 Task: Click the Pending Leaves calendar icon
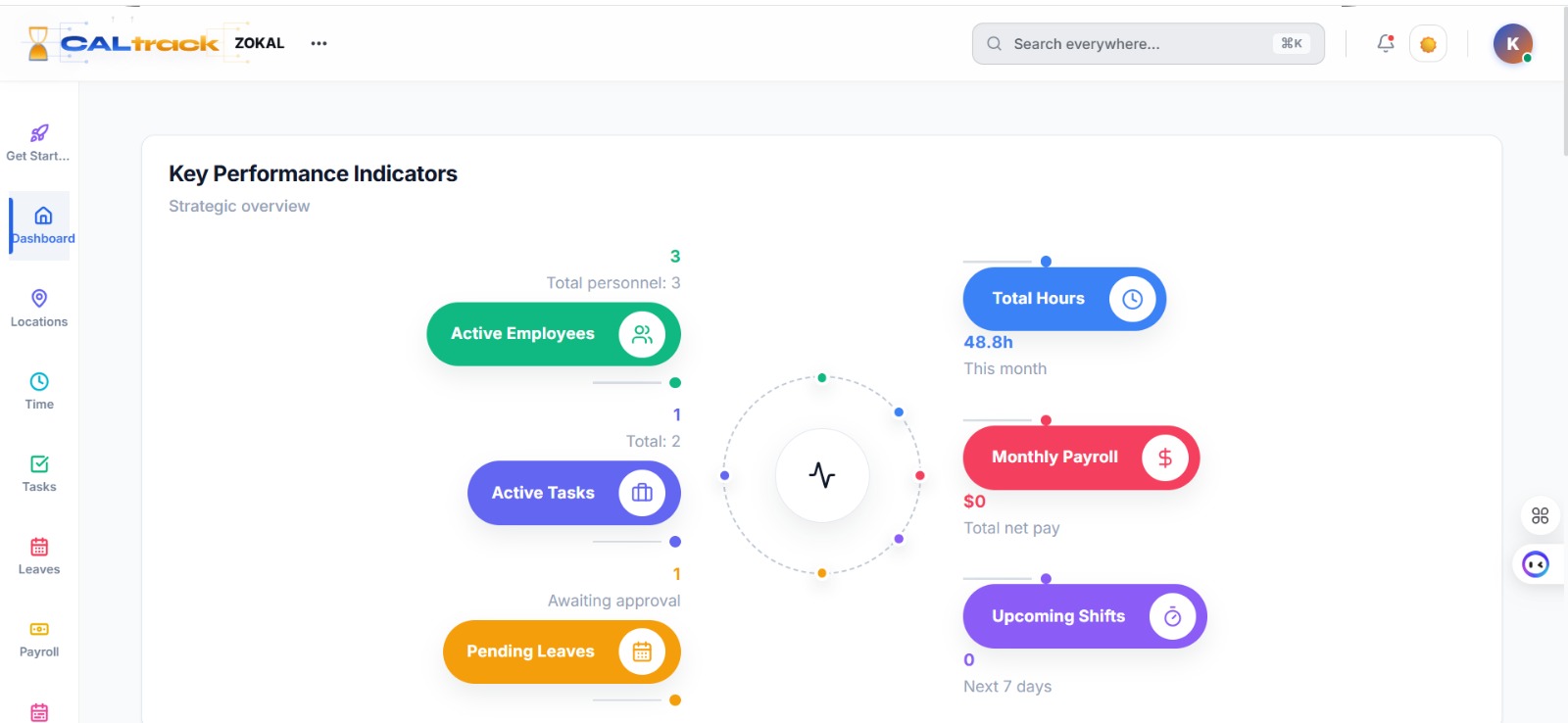[x=642, y=651]
